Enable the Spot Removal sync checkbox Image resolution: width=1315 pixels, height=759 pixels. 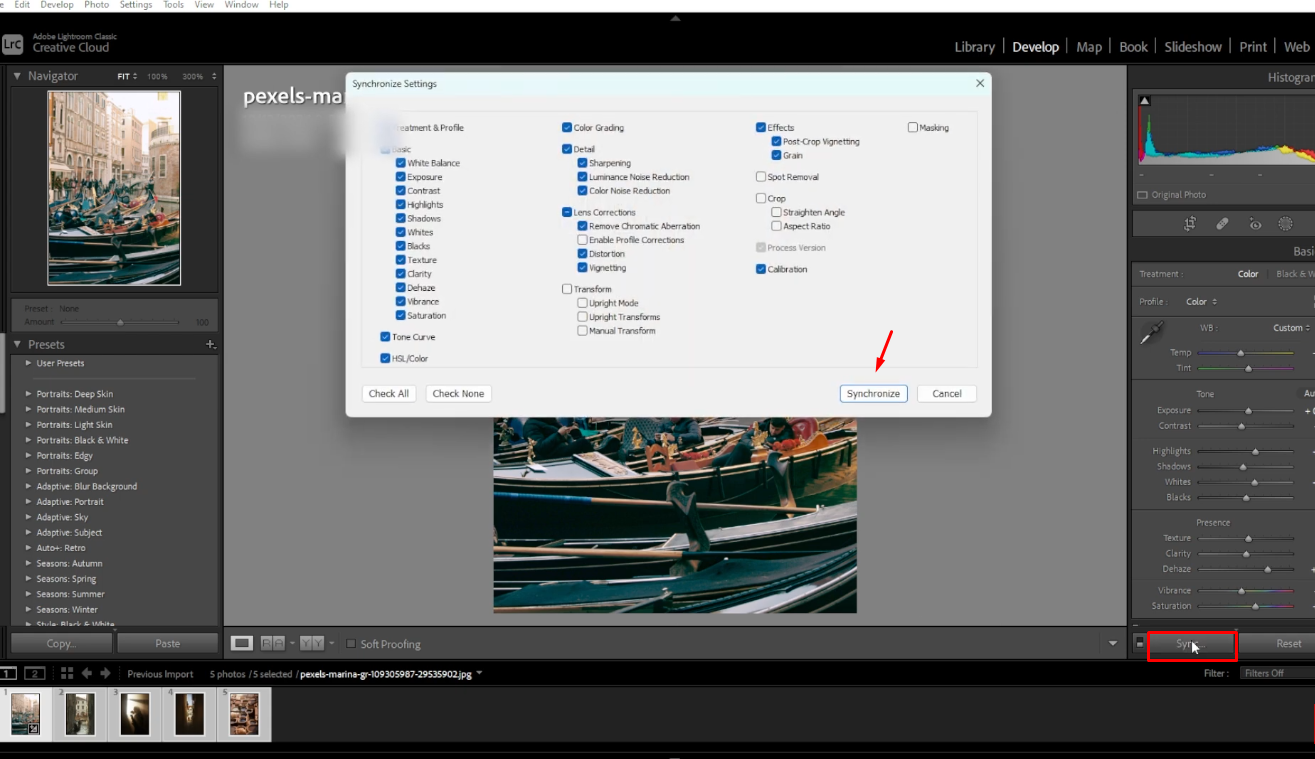759,175
